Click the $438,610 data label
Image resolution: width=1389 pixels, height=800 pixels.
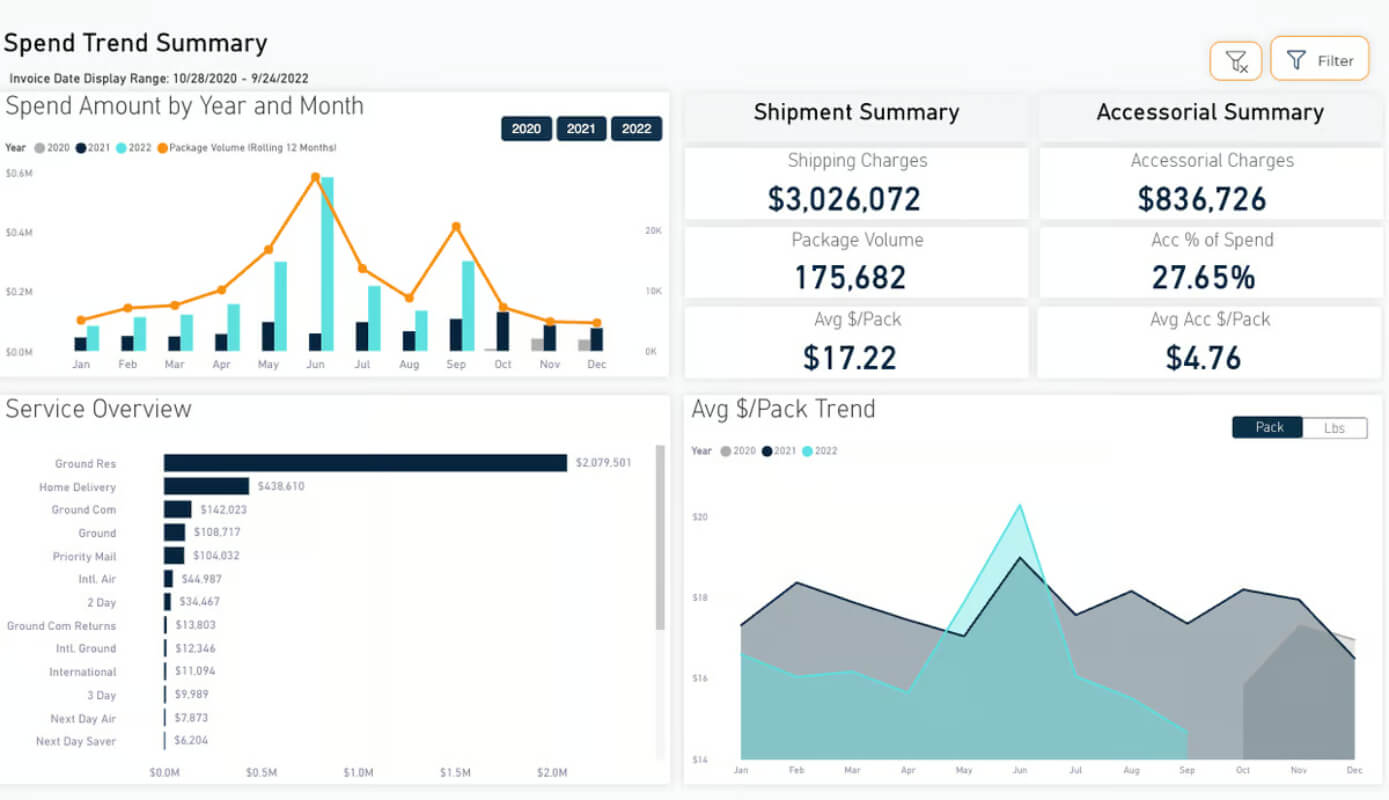[281, 486]
